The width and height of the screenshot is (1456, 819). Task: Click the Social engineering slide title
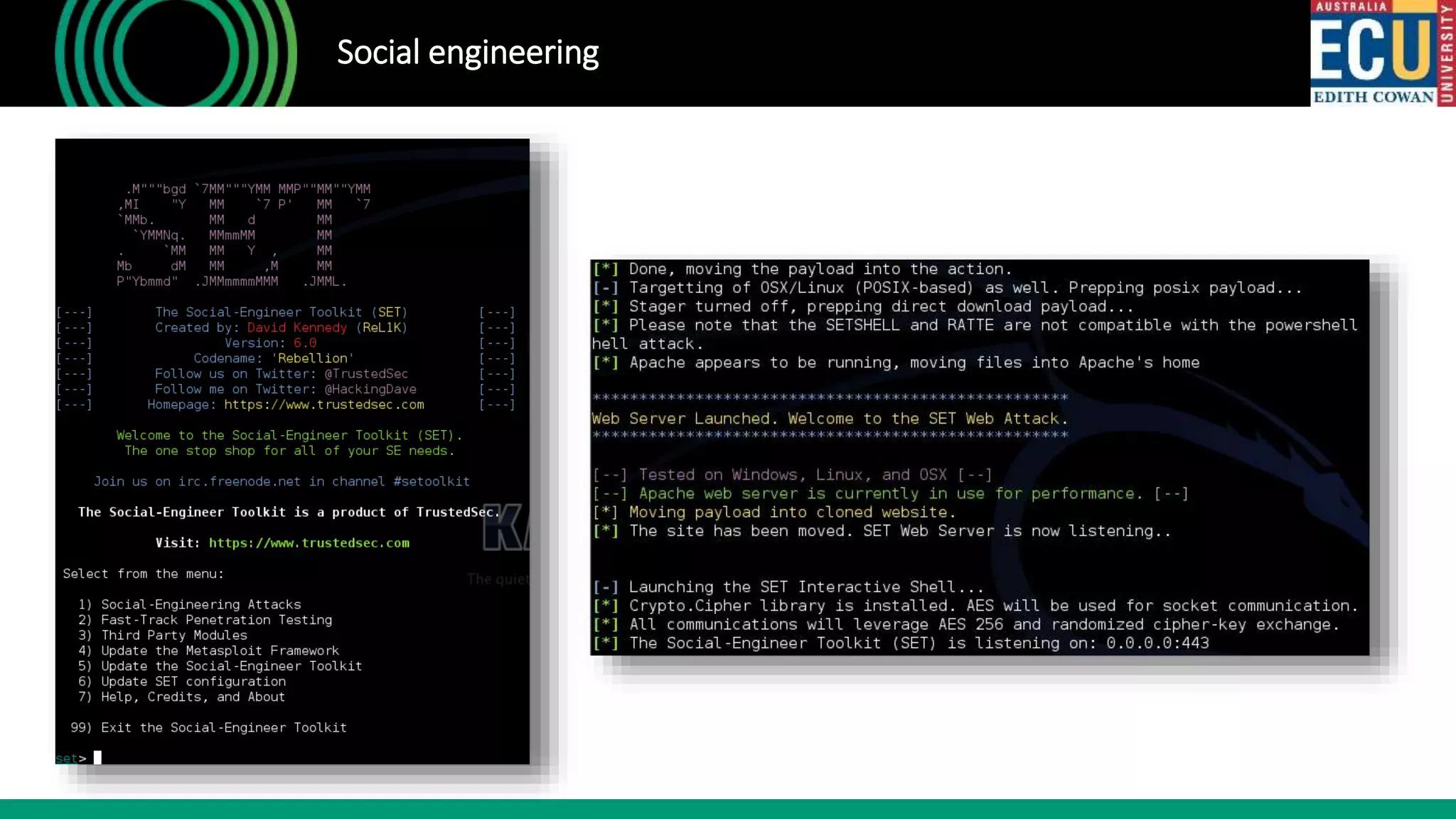coord(467,53)
